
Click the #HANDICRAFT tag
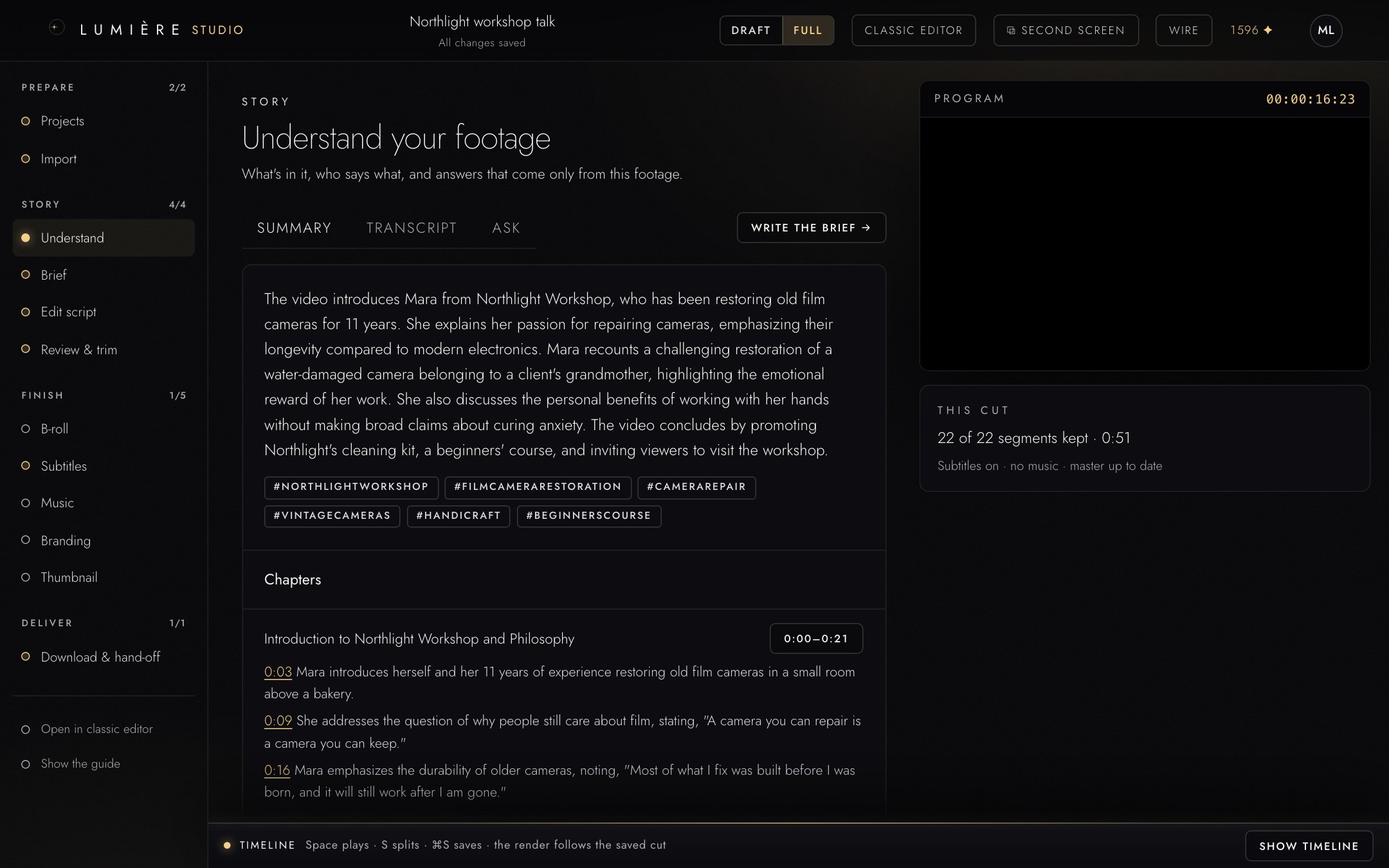[x=458, y=516]
